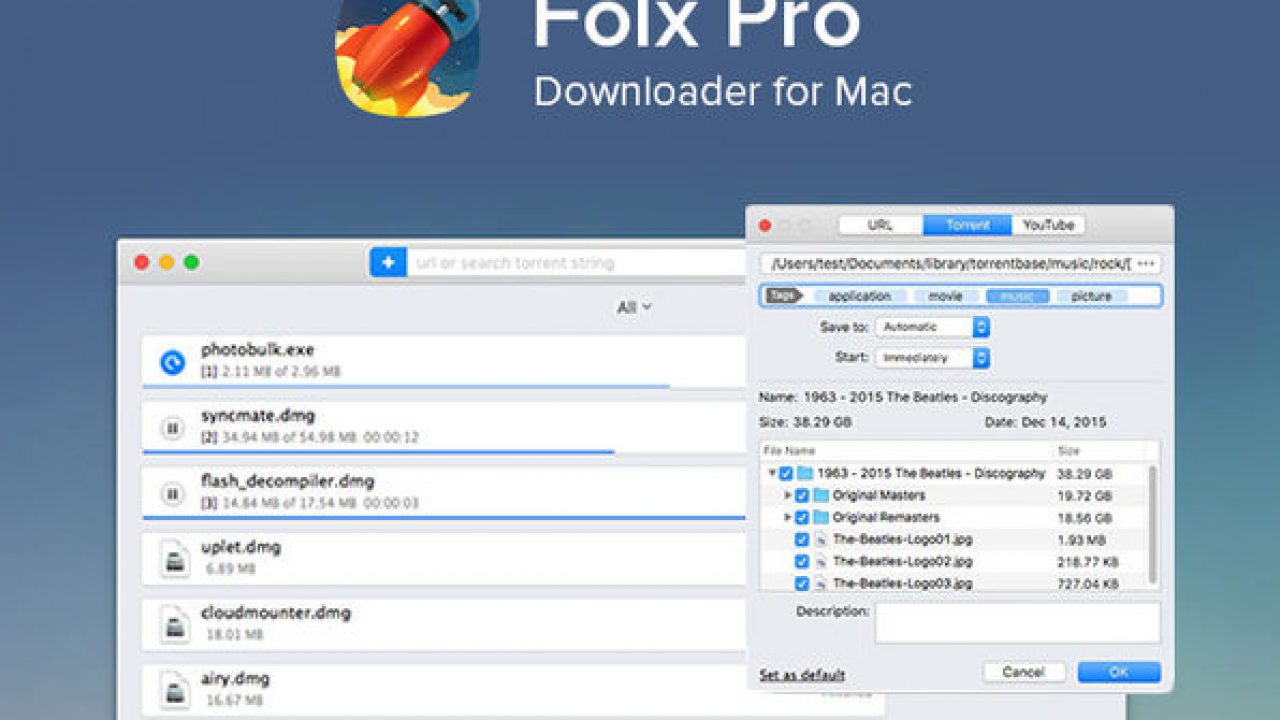This screenshot has width=1280, height=720.
Task: Uncheck the Beatles Discography root folder checkbox
Action: pos(786,473)
